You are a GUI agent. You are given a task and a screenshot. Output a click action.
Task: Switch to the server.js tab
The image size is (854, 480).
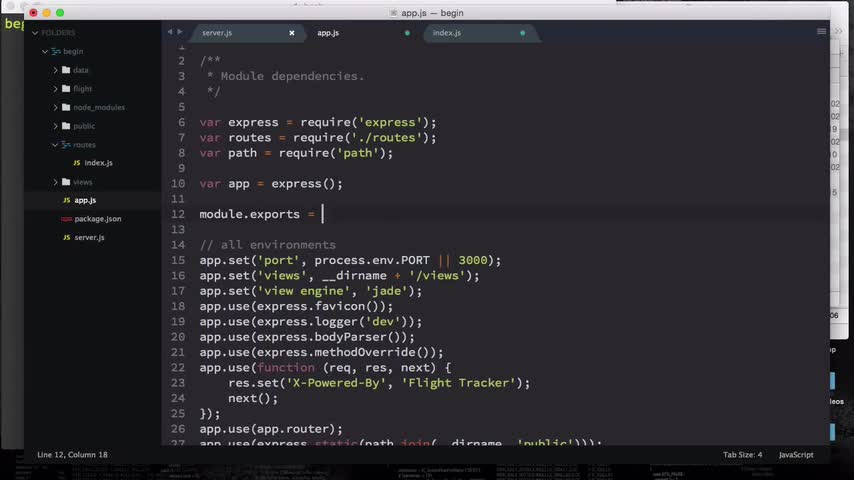tap(217, 33)
